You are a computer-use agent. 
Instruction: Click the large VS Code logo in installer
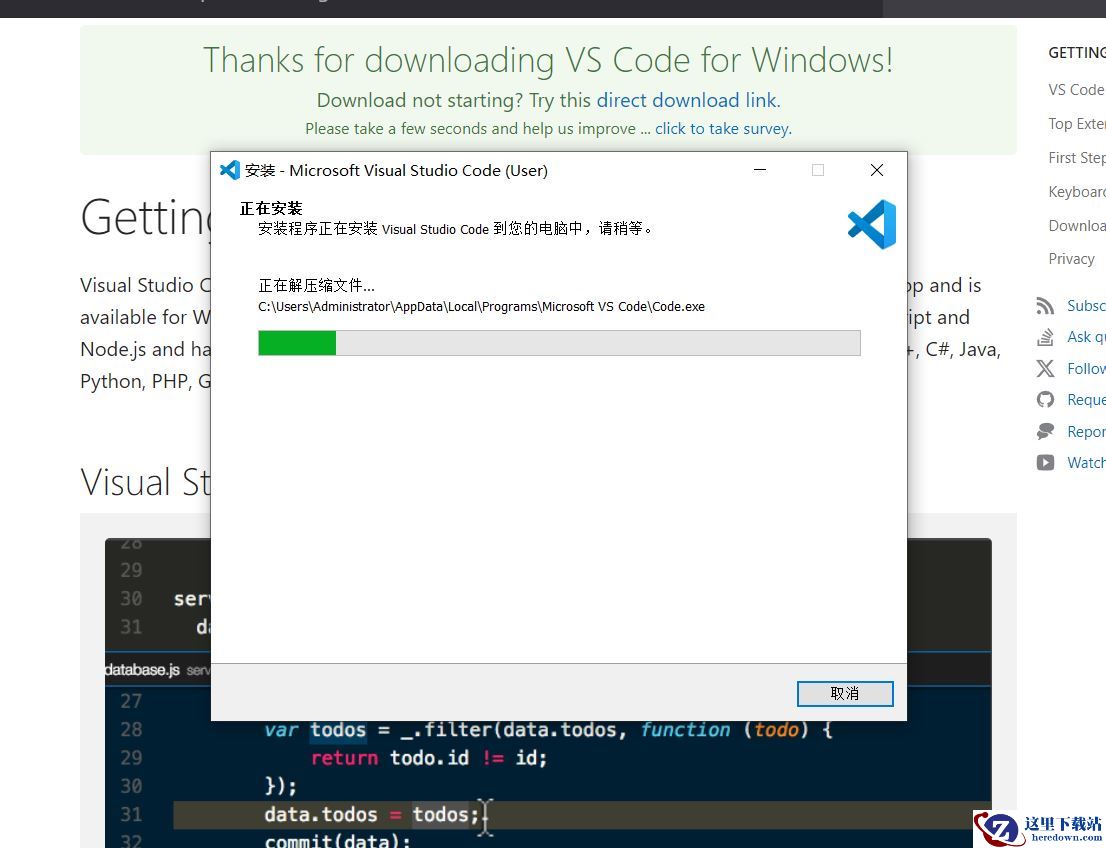point(872,224)
